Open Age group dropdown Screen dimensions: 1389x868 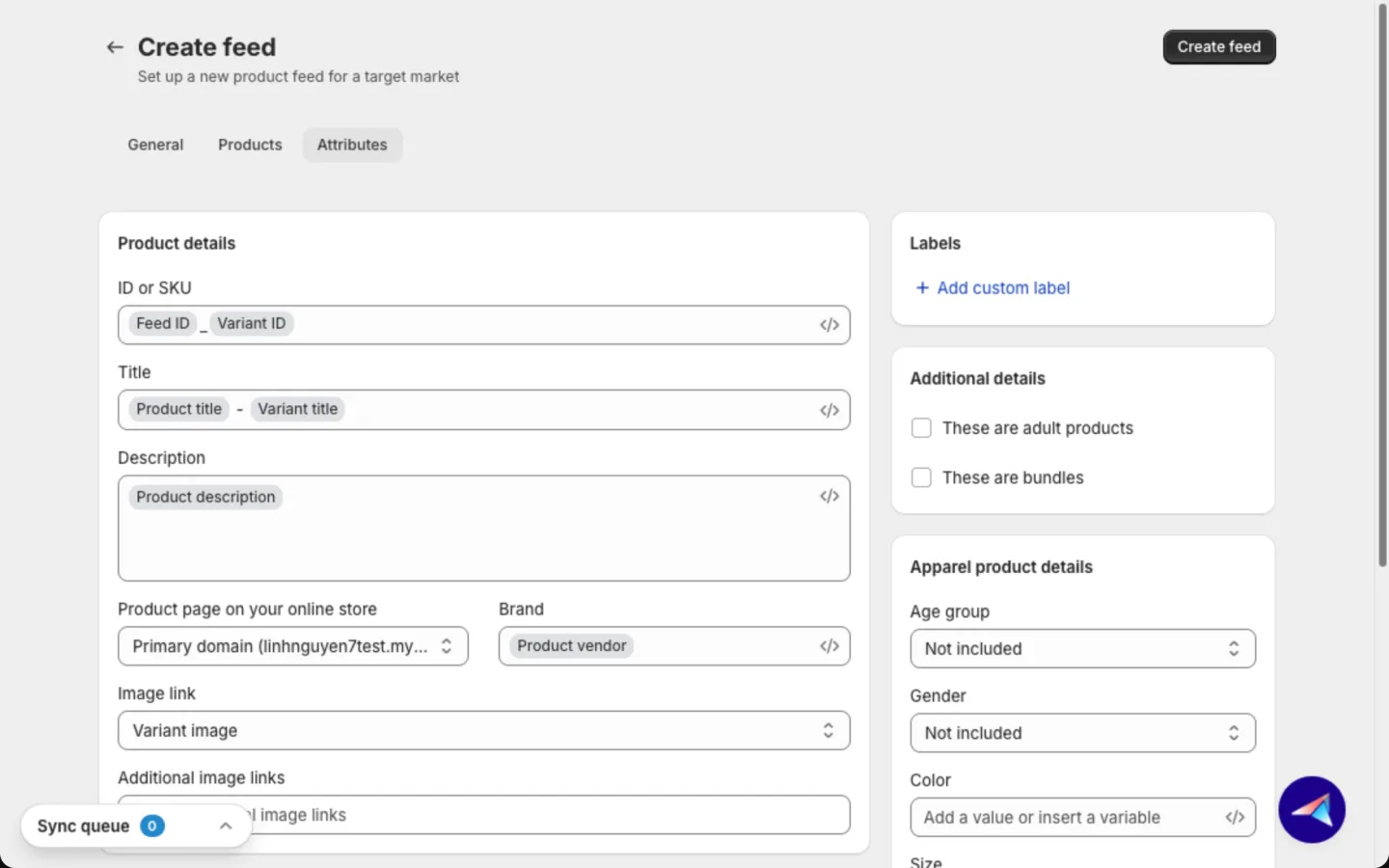[1083, 649]
